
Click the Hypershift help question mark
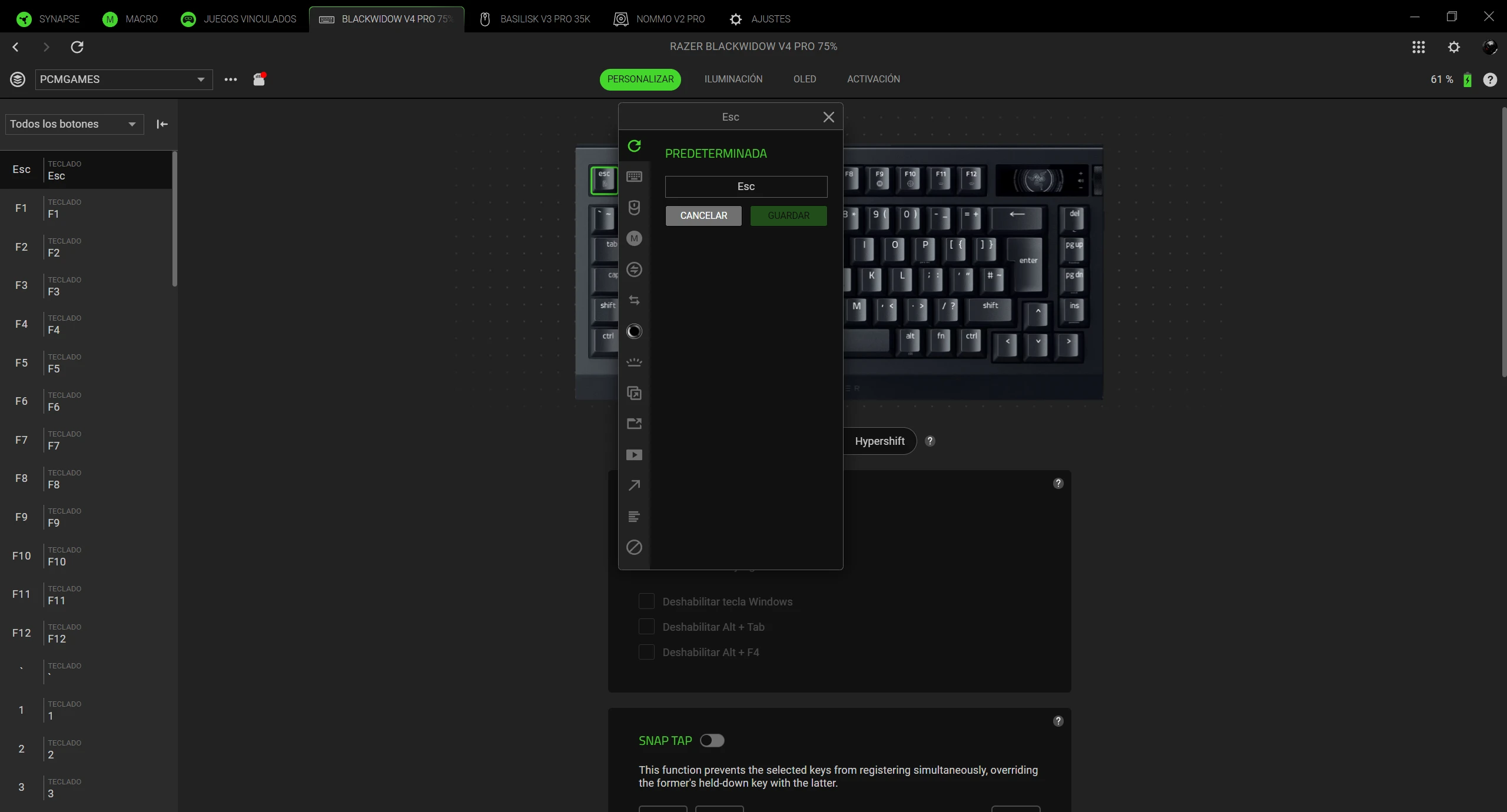pos(930,441)
